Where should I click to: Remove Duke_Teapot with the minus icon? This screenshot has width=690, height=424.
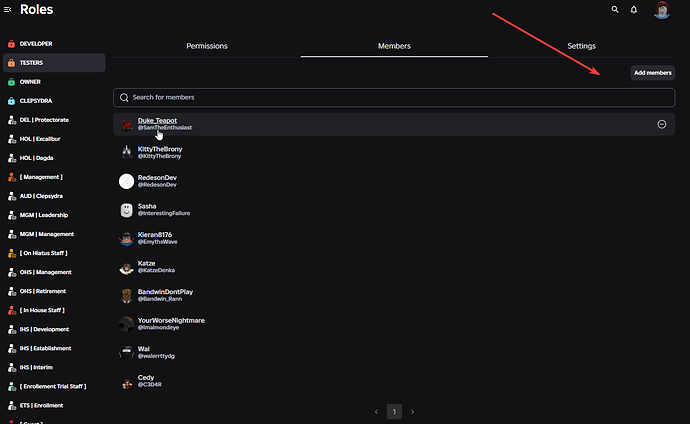(661, 124)
